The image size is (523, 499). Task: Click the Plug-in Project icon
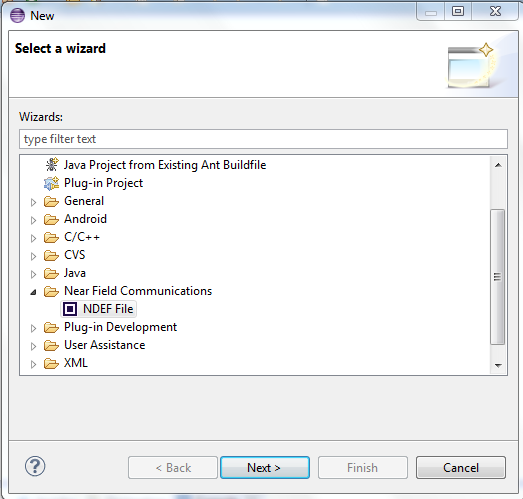[51, 183]
